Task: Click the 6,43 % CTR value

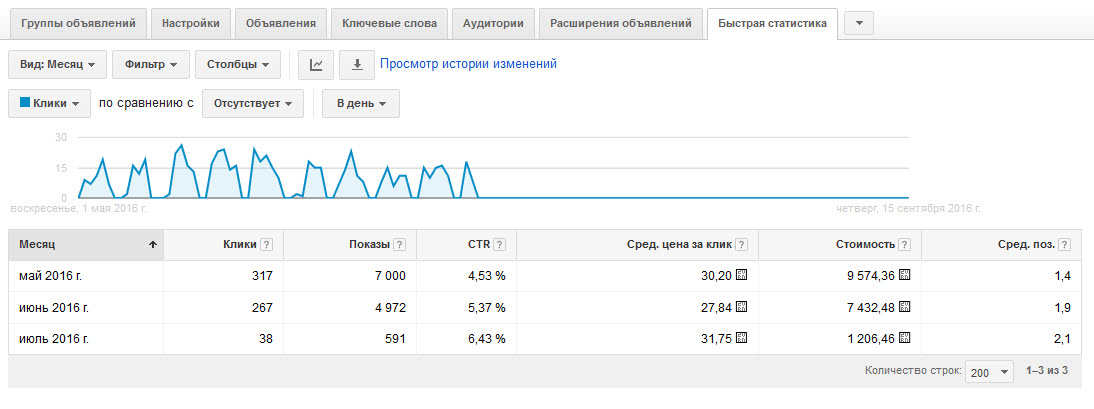Action: click(486, 339)
